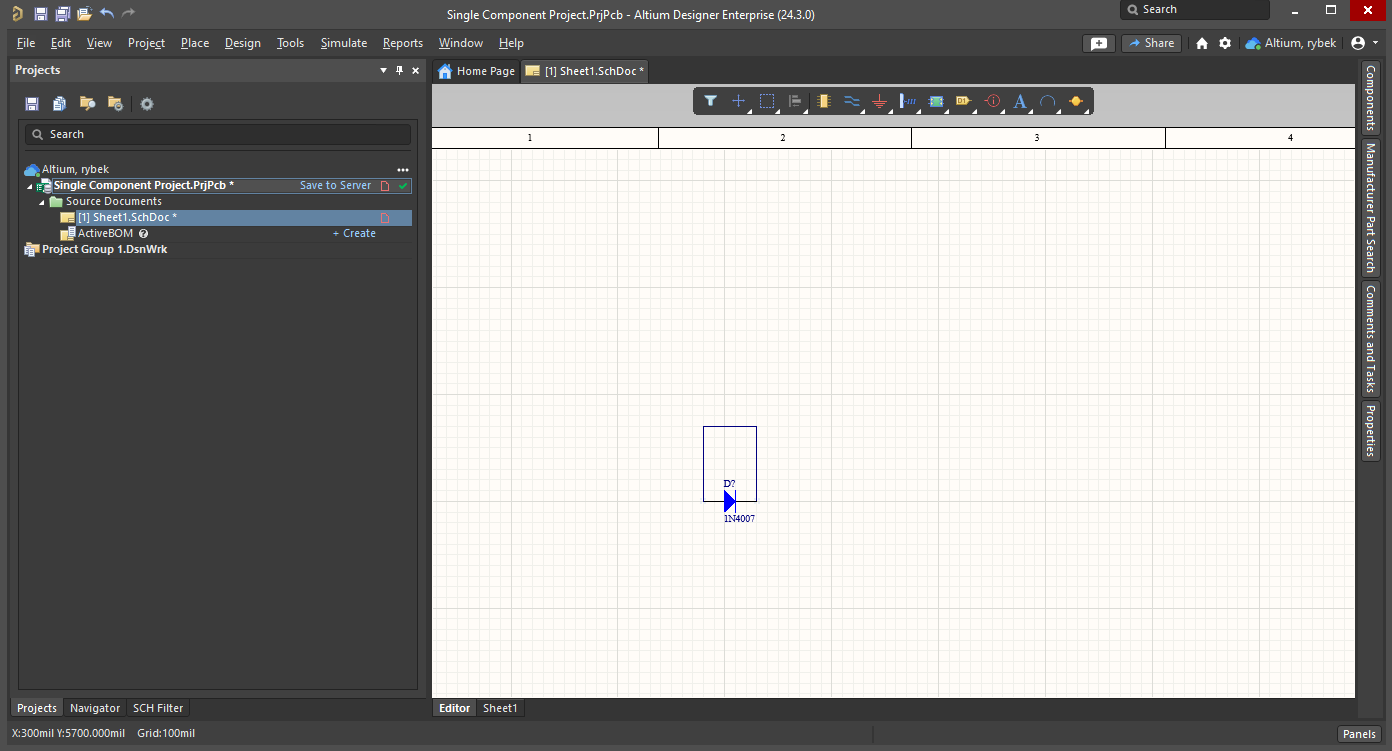Click the Place Sheet Symbol icon

click(936, 101)
